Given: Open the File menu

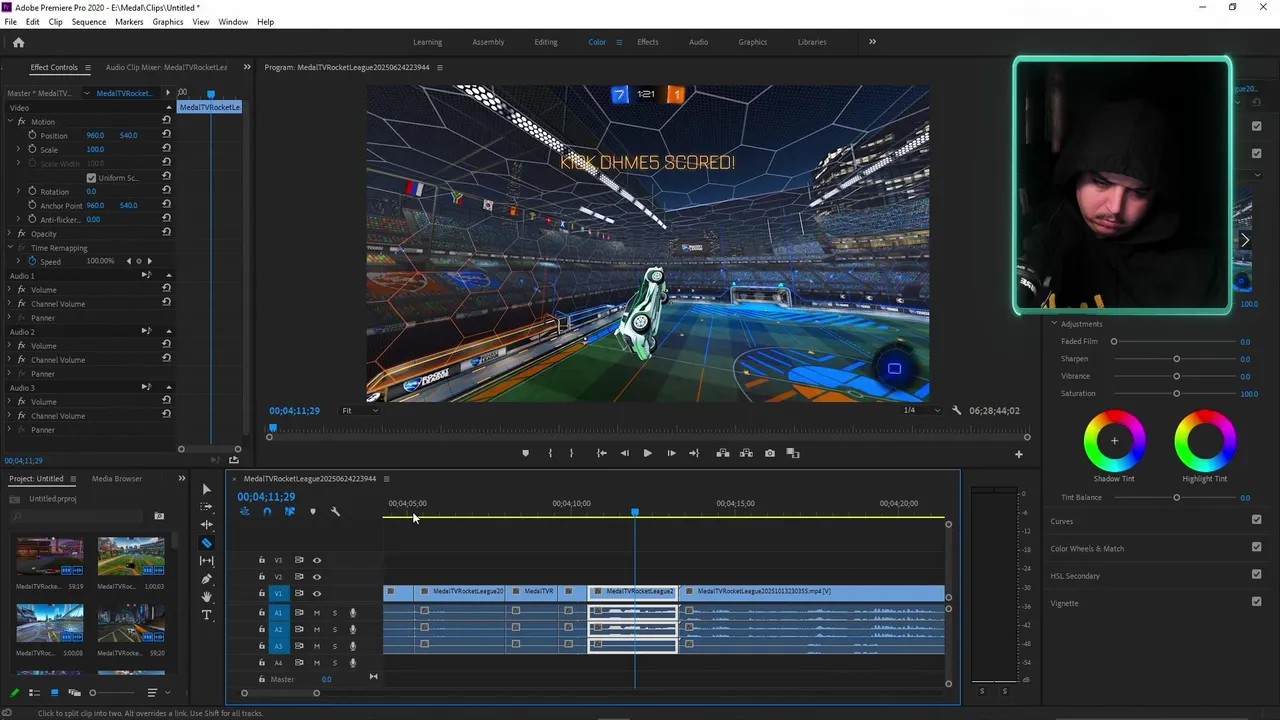Looking at the screenshot, I should coord(10,21).
